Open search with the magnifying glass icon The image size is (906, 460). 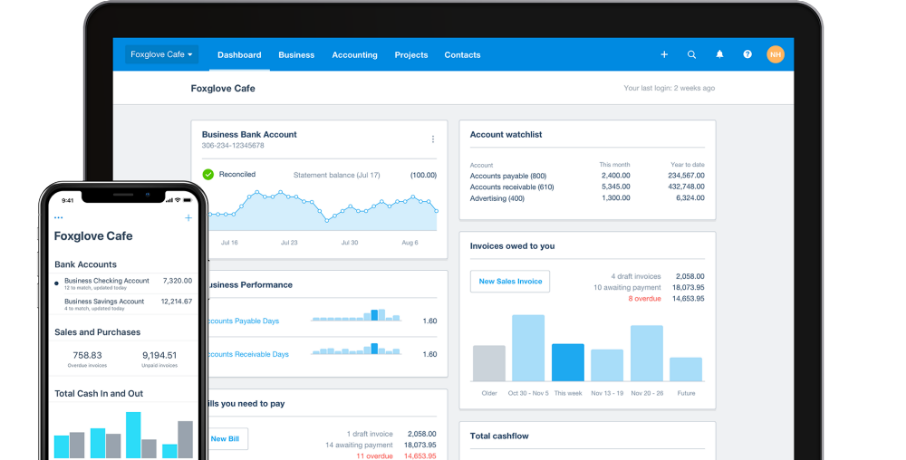tap(691, 55)
